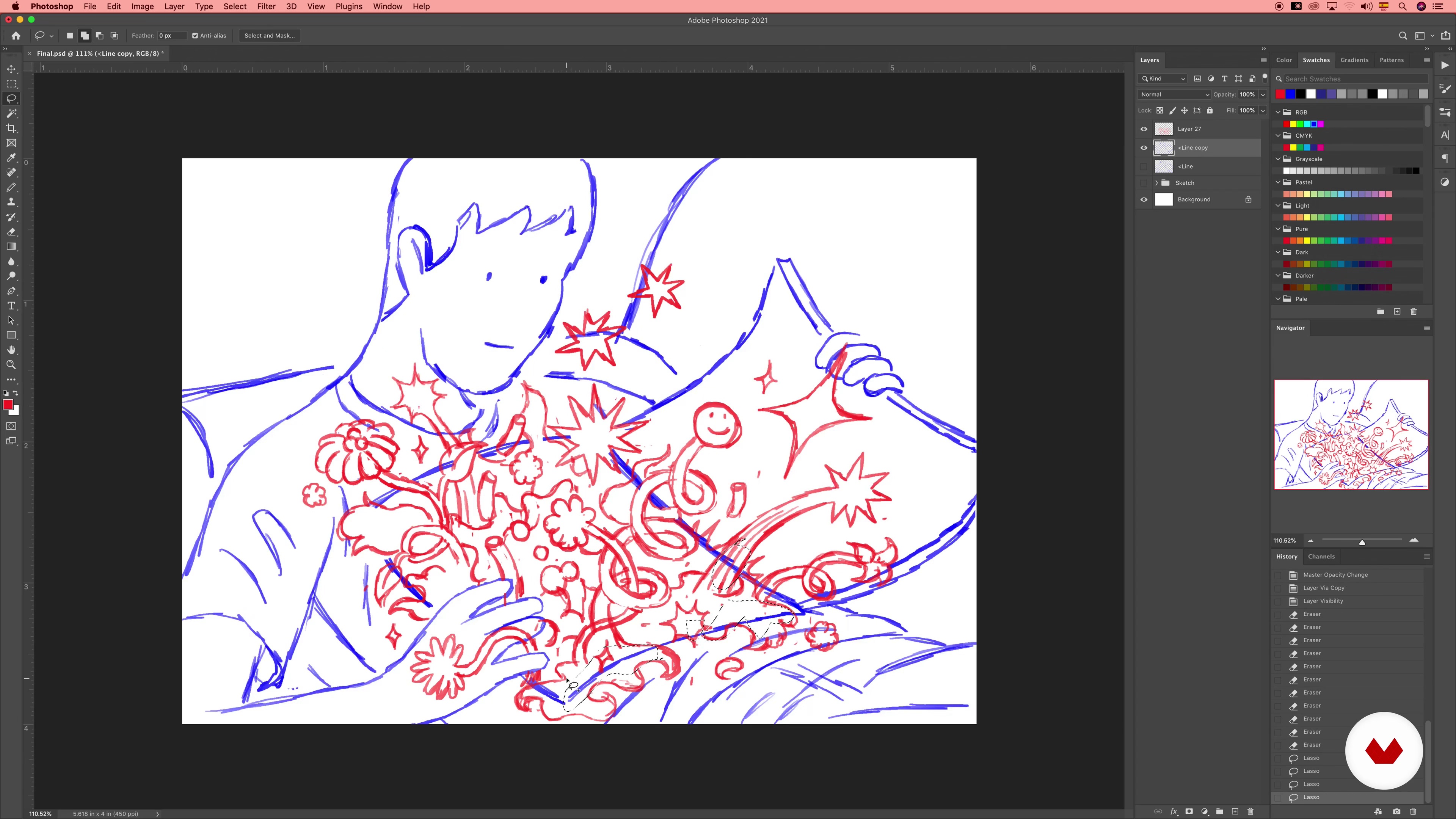The image size is (1456, 819).
Task: Open the layer filter Kind dropdown
Action: click(1163, 78)
